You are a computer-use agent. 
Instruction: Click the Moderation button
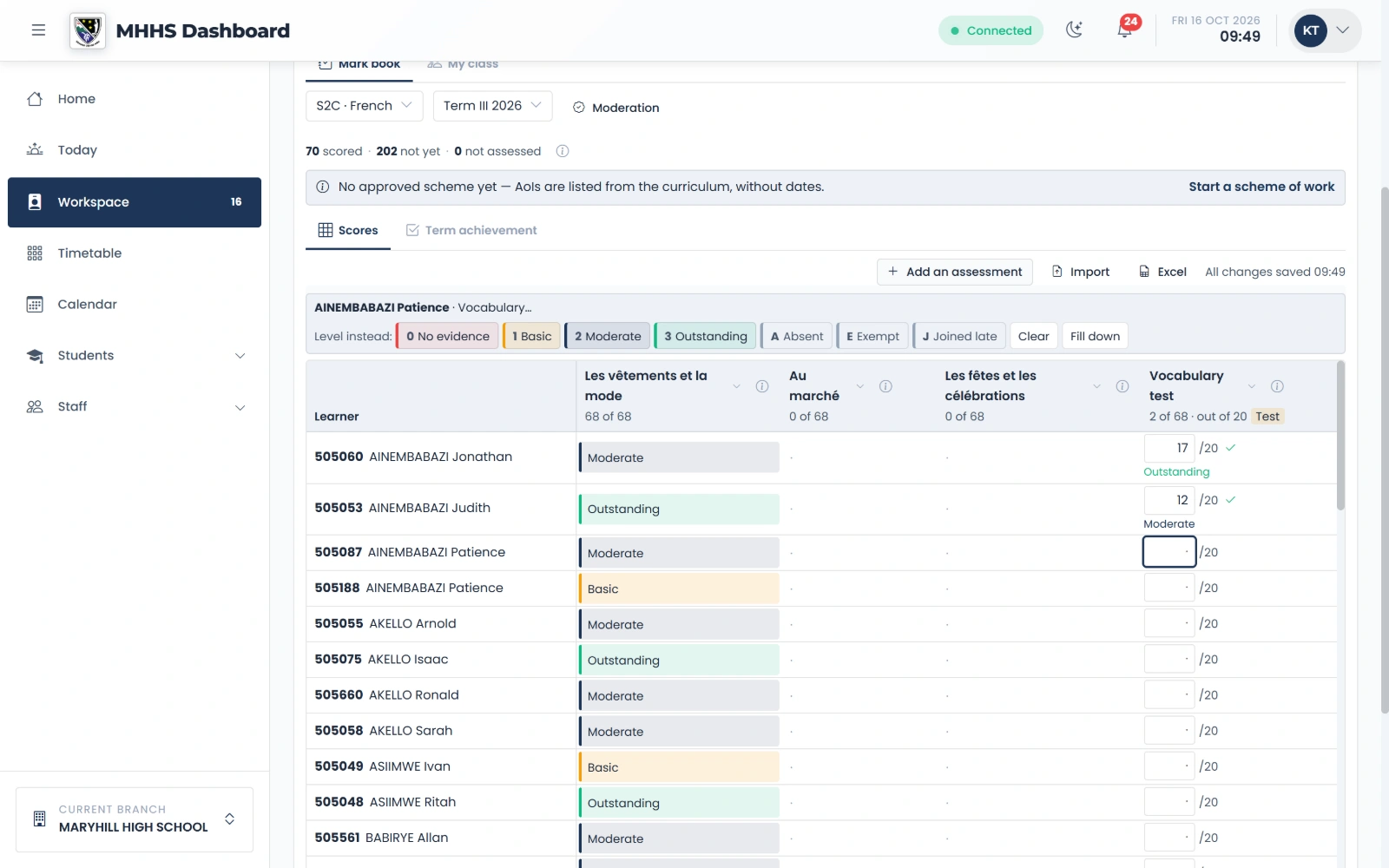pyautogui.click(x=616, y=108)
